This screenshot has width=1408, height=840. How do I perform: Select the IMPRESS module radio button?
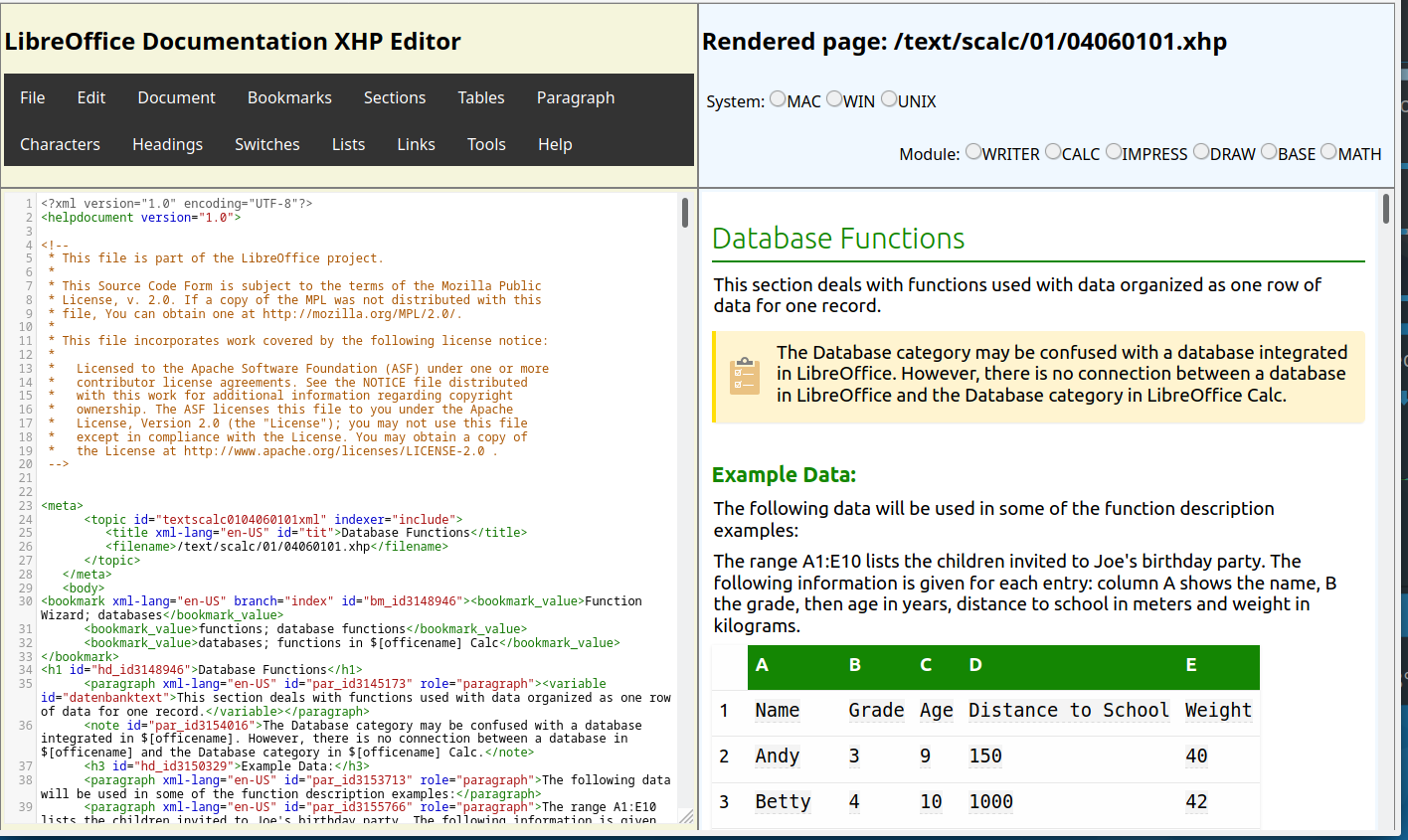[x=1114, y=152]
